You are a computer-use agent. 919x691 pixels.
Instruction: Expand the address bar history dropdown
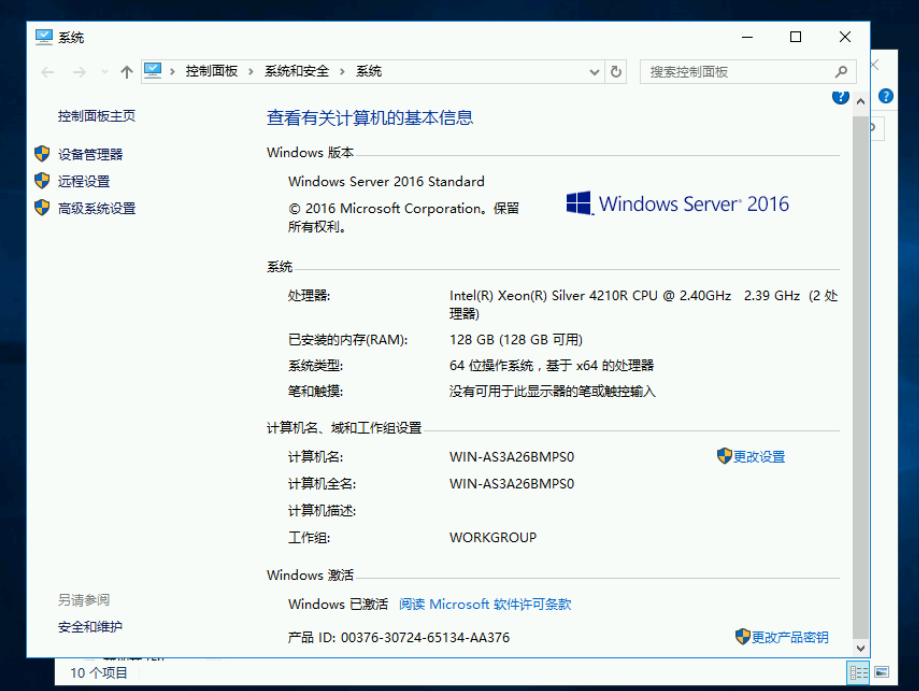[594, 72]
